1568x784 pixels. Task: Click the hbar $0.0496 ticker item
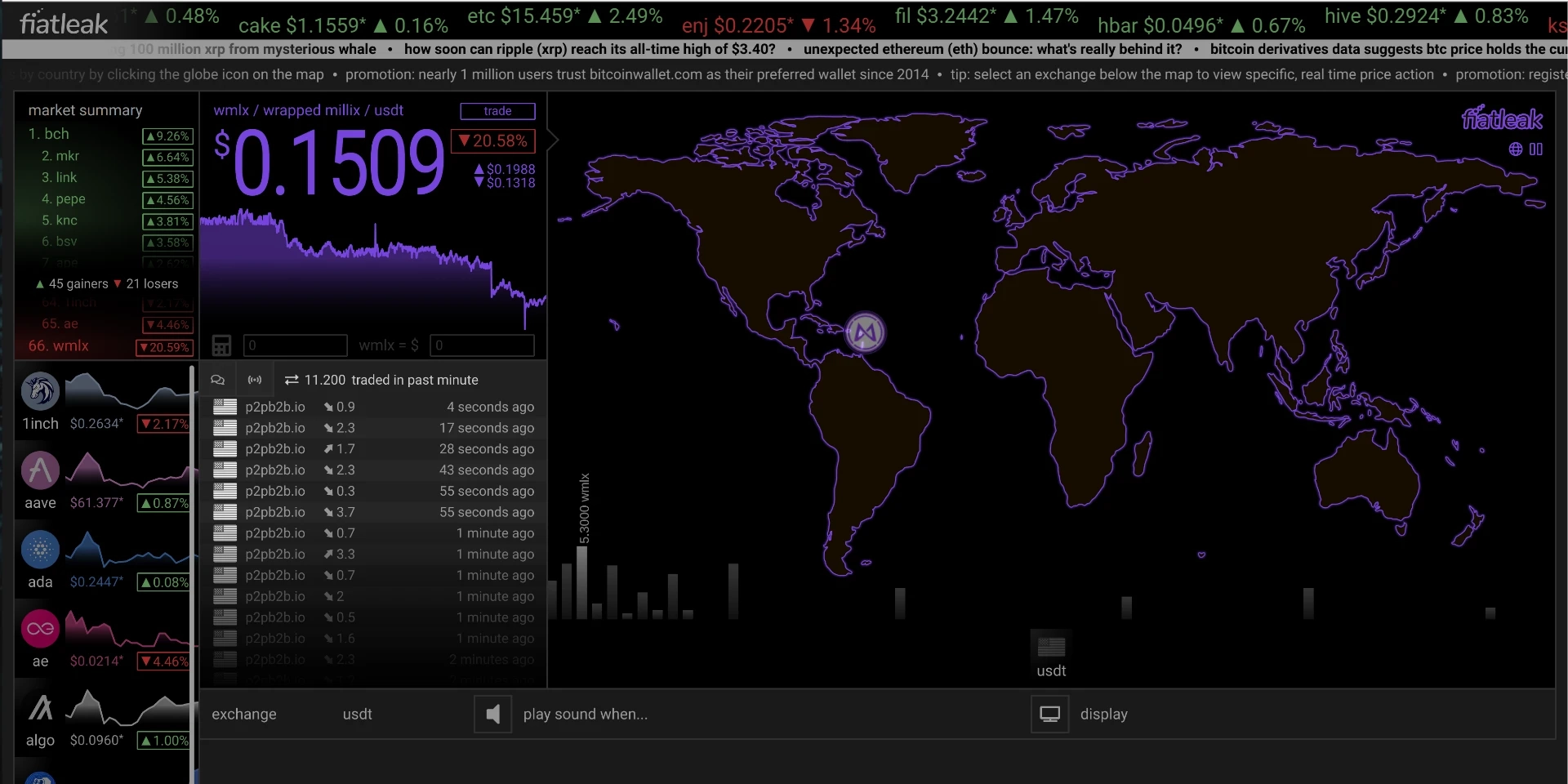click(1201, 26)
